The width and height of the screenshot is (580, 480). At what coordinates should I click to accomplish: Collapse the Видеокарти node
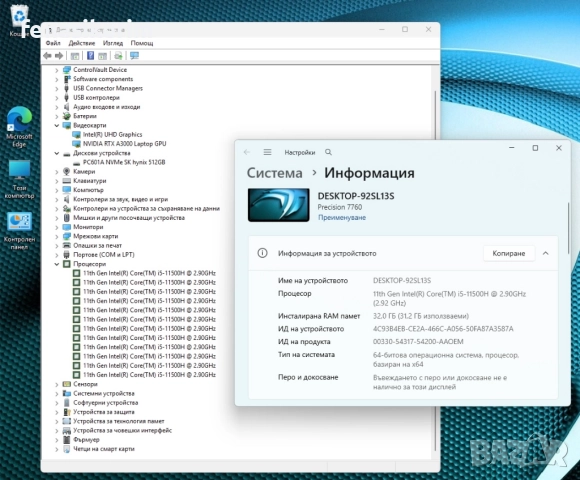pyautogui.click(x=57, y=125)
